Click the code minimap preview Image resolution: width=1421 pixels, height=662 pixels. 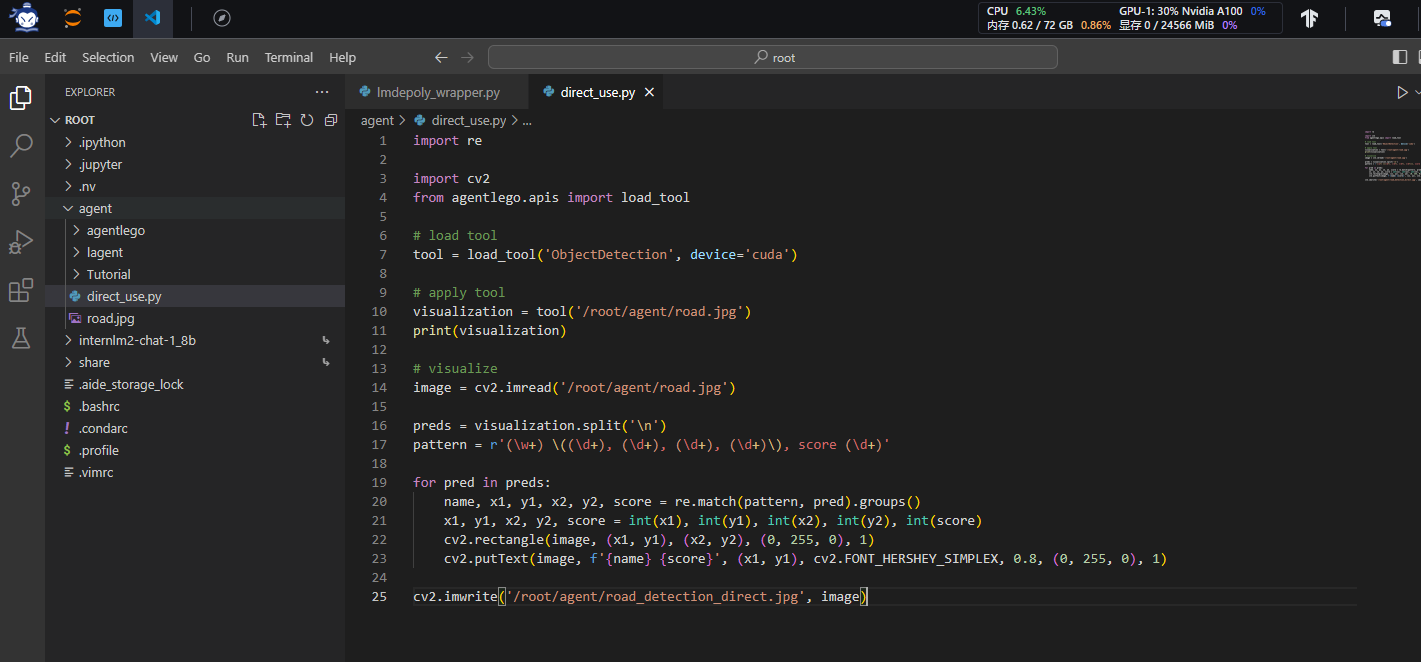[x=1390, y=156]
